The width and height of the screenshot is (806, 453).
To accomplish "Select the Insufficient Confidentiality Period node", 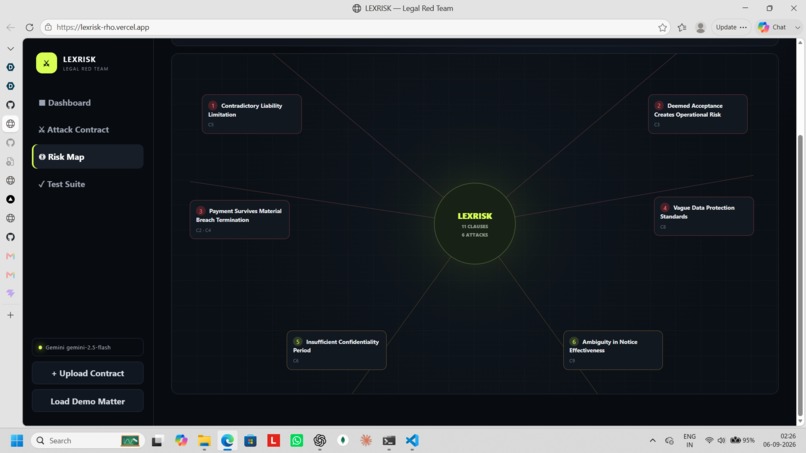I will click(336, 350).
